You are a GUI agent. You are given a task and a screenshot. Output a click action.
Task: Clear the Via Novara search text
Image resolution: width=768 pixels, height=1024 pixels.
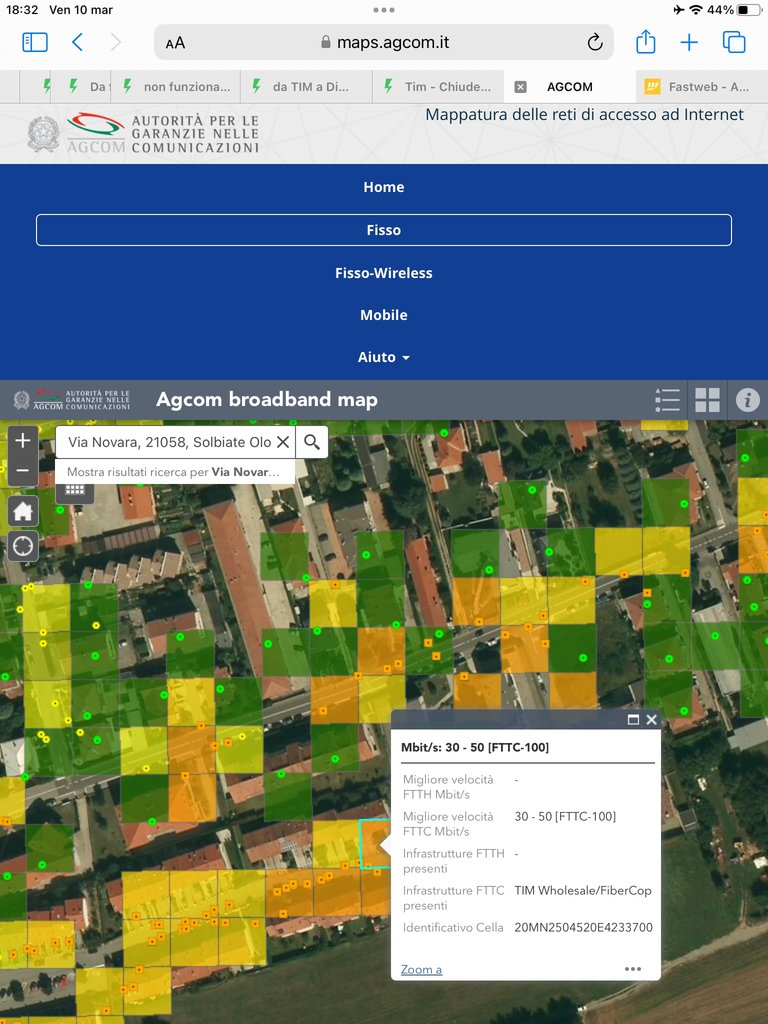click(x=283, y=442)
